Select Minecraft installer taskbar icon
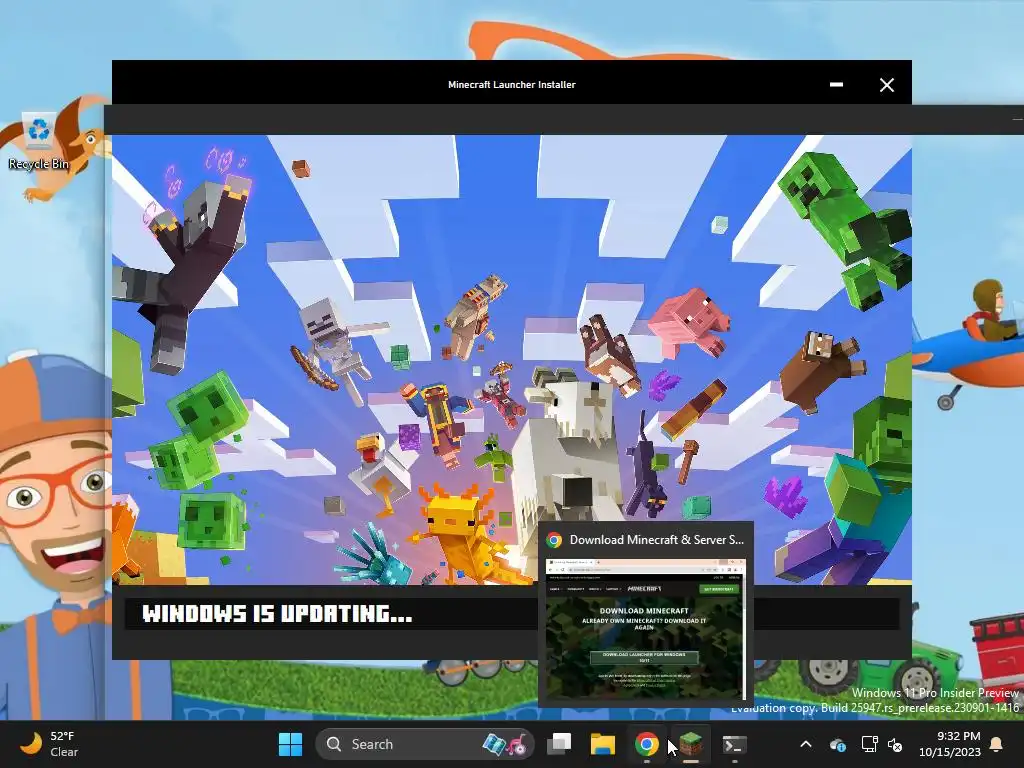Image resolution: width=1024 pixels, height=768 pixels. tap(690, 744)
